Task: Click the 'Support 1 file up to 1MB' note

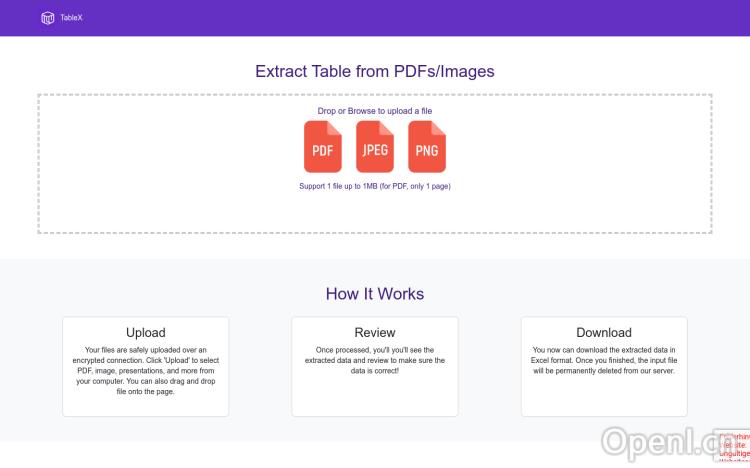Action: point(375,186)
